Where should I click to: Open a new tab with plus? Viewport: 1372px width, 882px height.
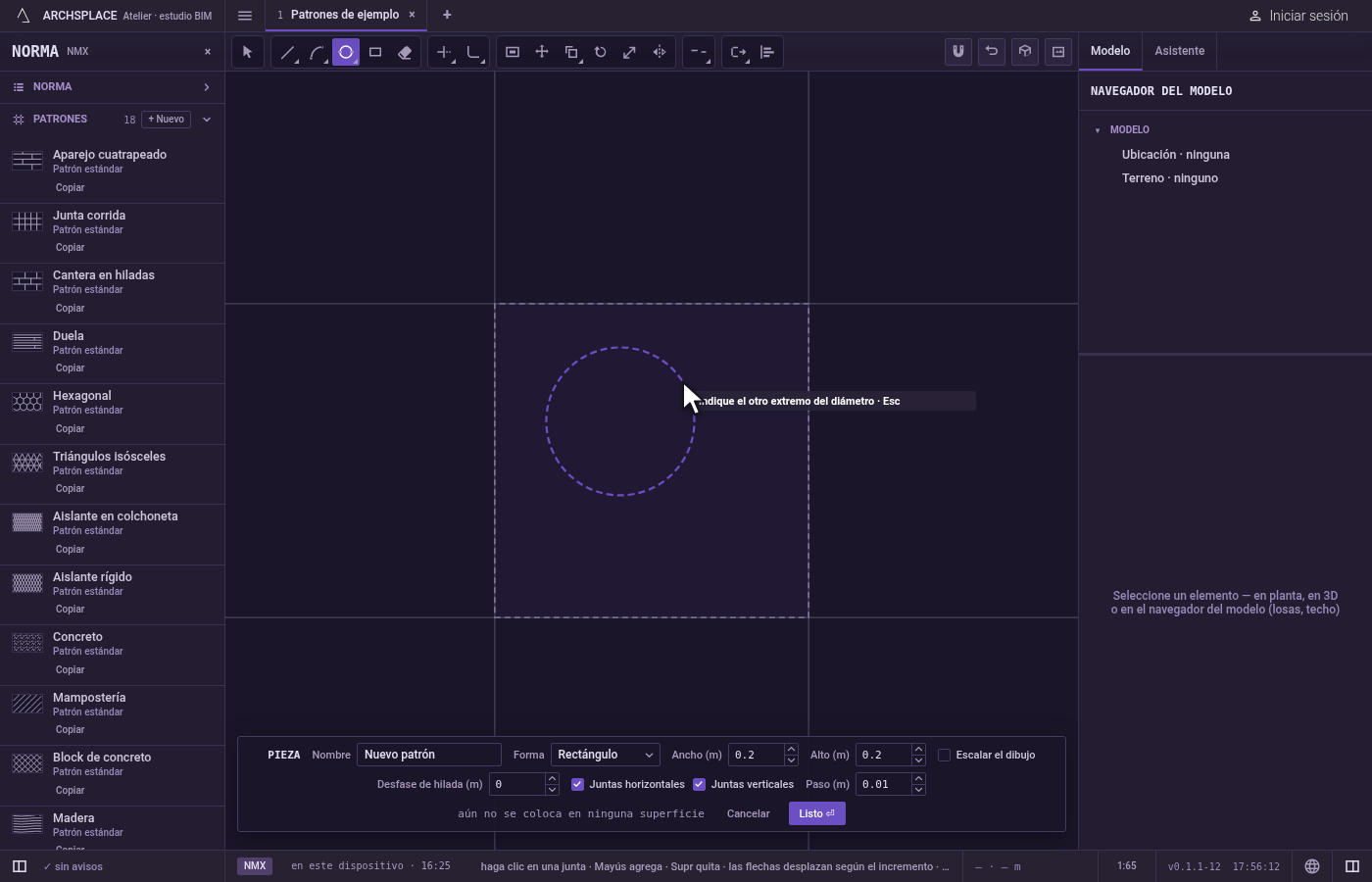[447, 15]
